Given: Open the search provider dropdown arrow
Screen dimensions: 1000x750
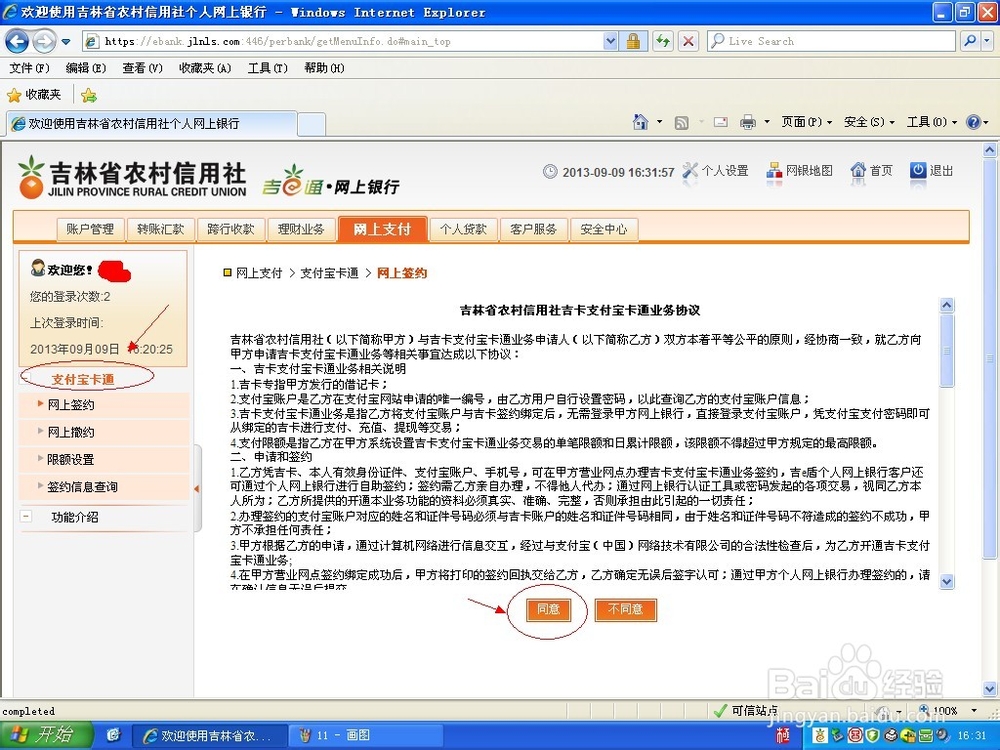Looking at the screenshot, I should (x=987, y=41).
